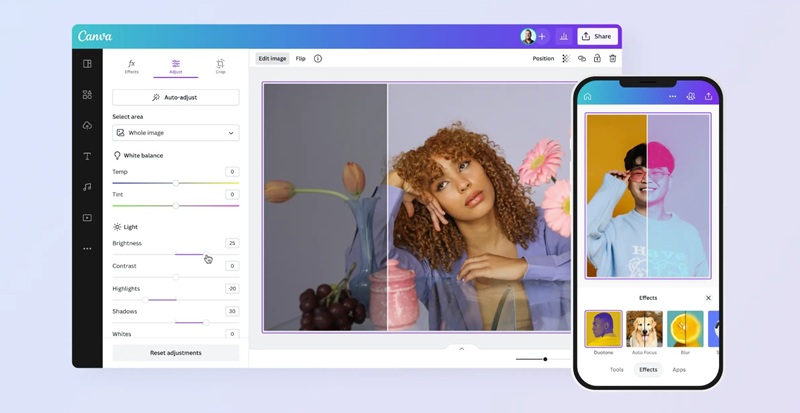
Task: Click the Flip button
Action: pos(301,59)
